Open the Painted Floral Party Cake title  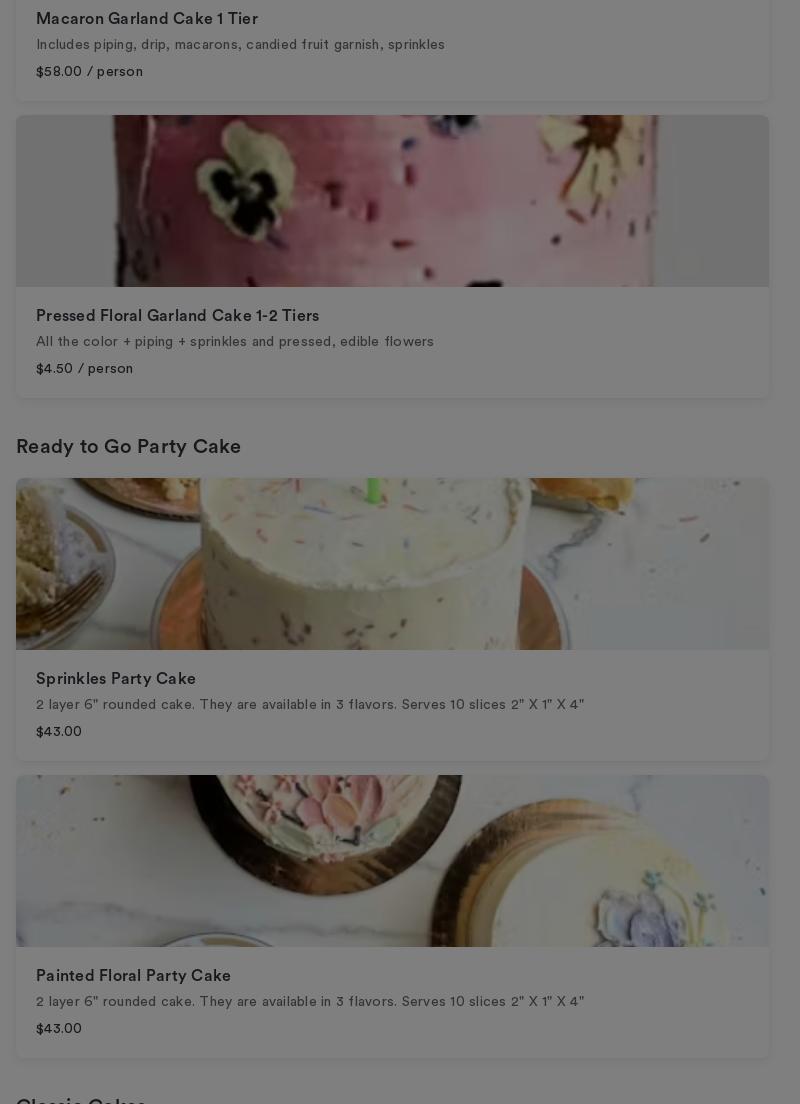[133, 976]
